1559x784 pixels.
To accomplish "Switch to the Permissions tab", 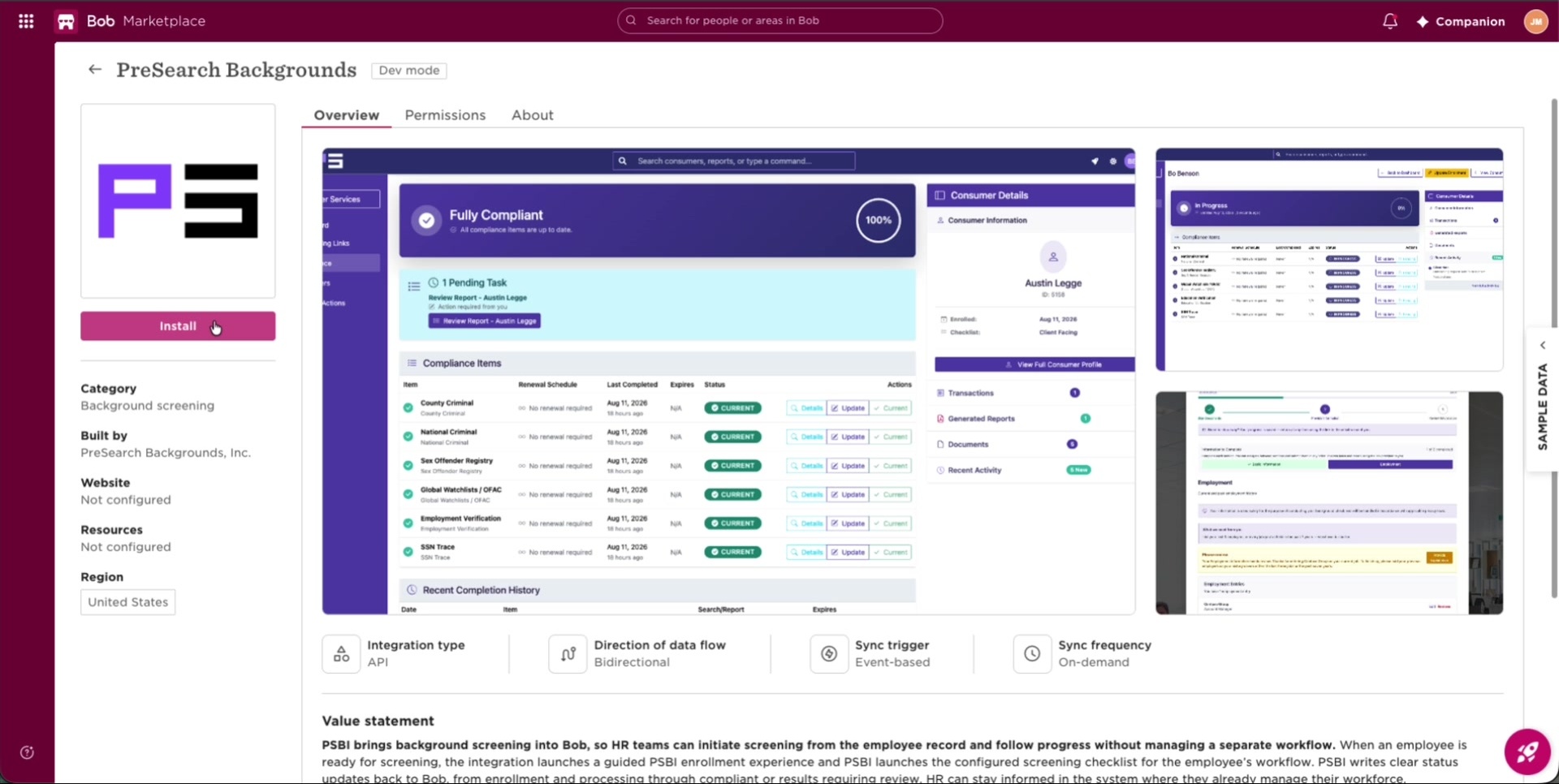I will click(x=445, y=115).
